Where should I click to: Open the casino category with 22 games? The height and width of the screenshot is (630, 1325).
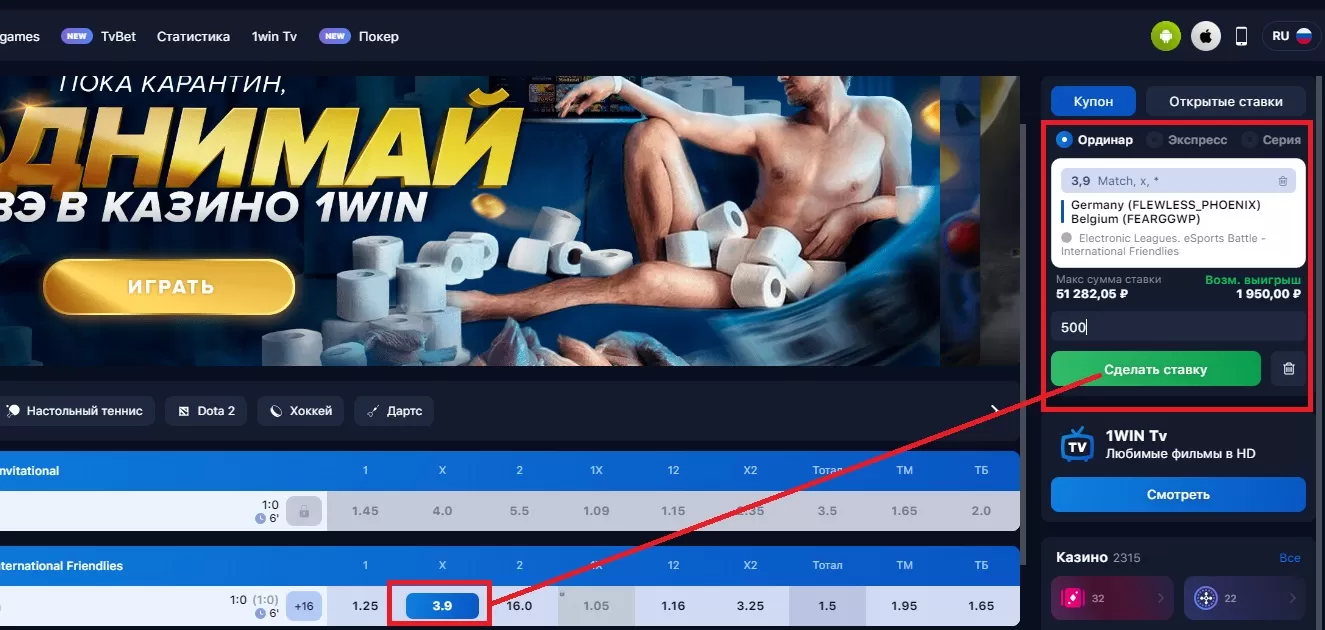click(x=1244, y=598)
